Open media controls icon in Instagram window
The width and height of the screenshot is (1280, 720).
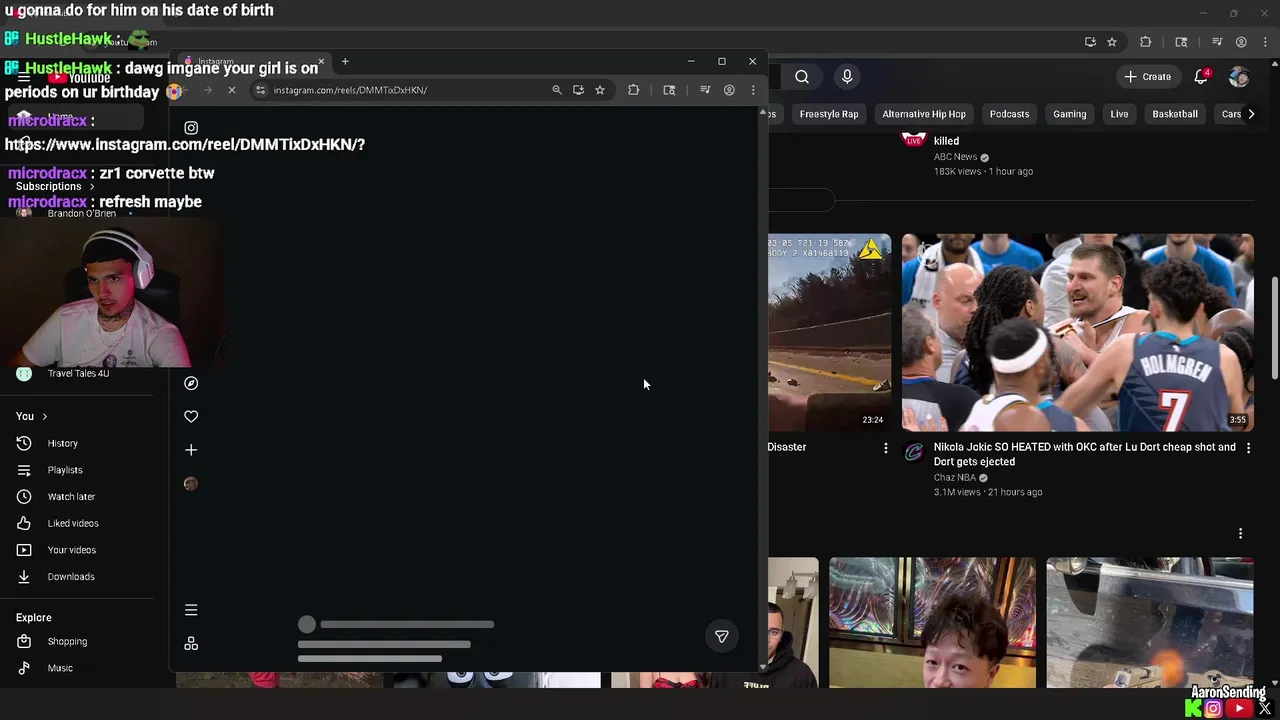[705, 90]
